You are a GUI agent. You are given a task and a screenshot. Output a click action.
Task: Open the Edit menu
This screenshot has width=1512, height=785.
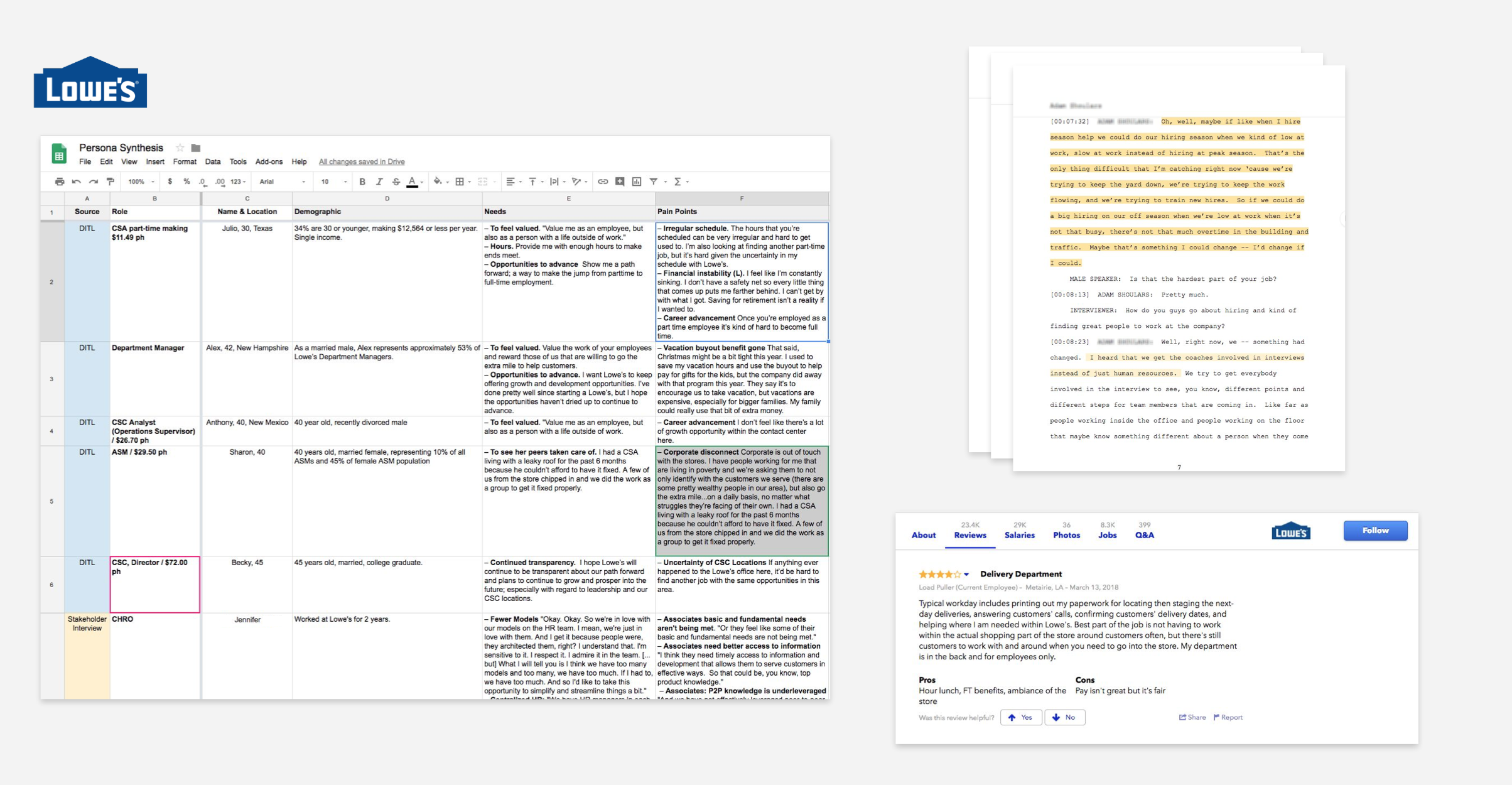click(106, 162)
